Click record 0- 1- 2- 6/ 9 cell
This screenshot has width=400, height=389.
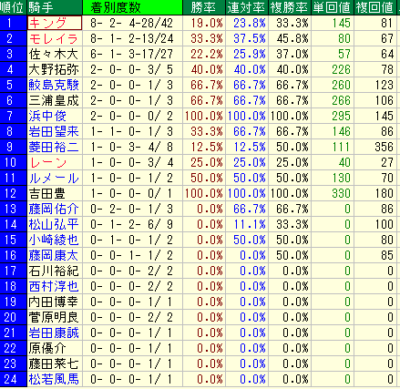(x=132, y=225)
